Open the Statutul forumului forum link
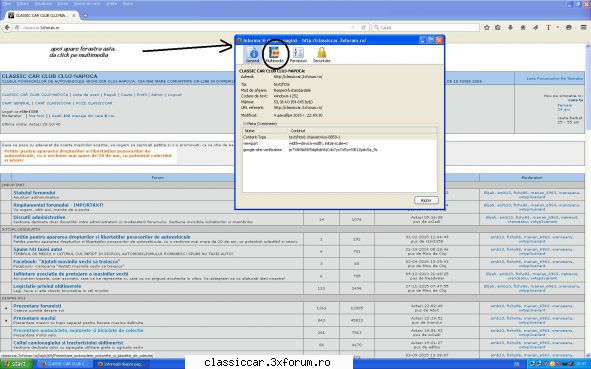Screen dimensions: 591x369 (x=34, y=193)
